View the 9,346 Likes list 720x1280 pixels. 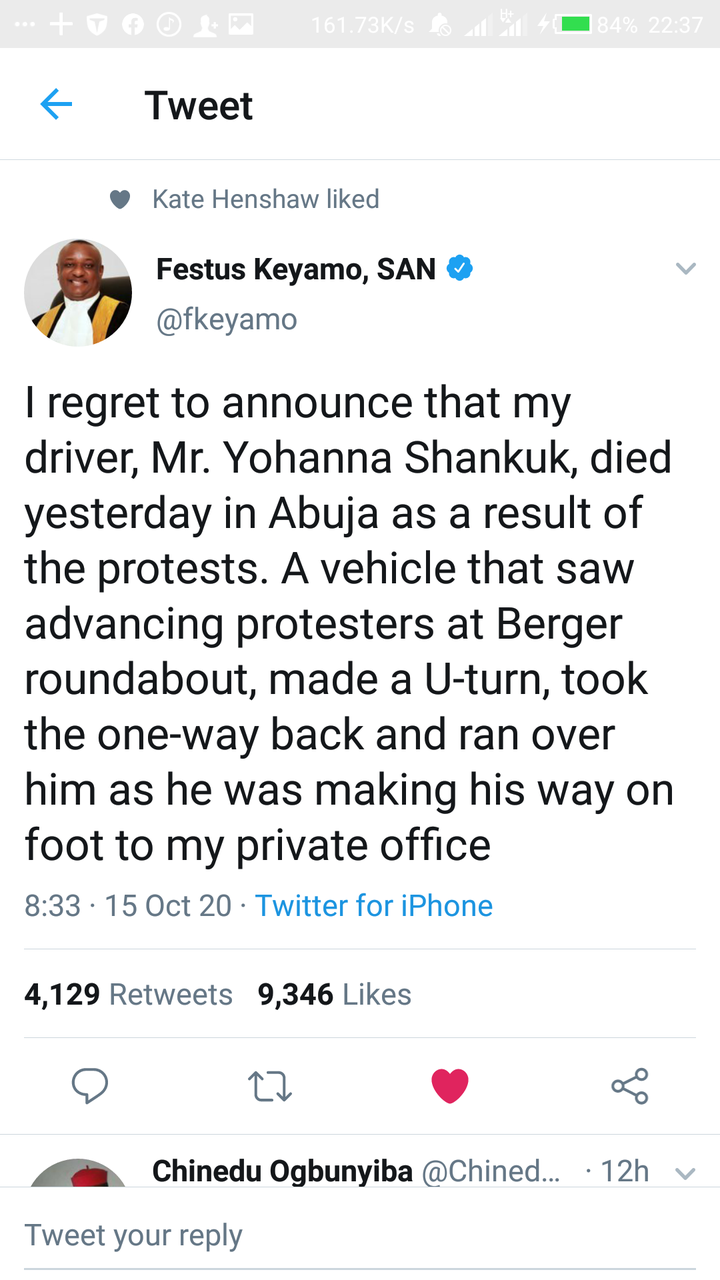(334, 995)
